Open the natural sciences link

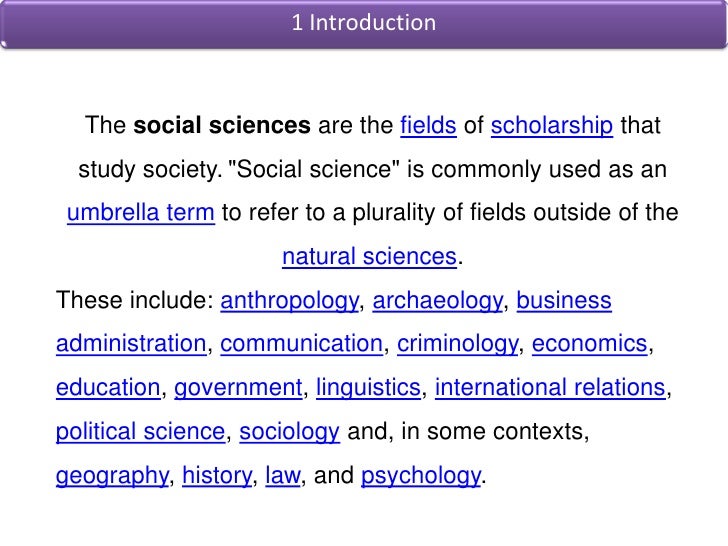point(369,257)
